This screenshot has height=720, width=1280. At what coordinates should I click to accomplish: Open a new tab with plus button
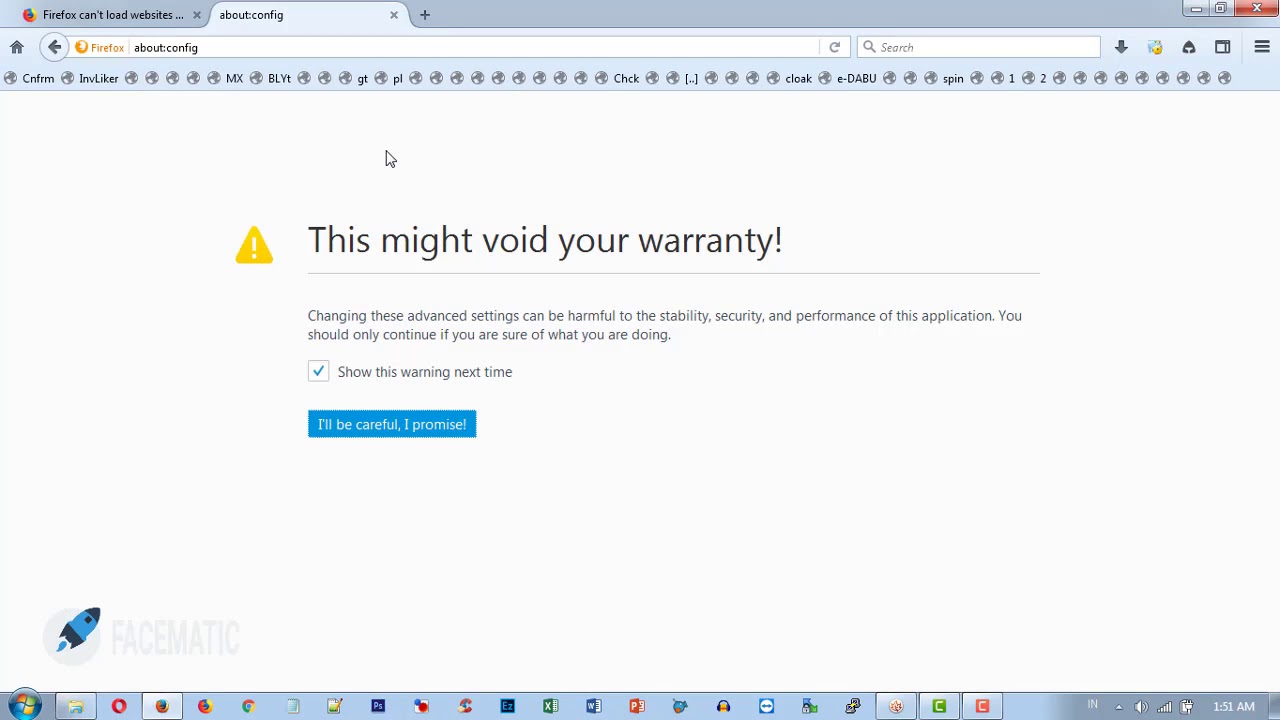coord(425,15)
